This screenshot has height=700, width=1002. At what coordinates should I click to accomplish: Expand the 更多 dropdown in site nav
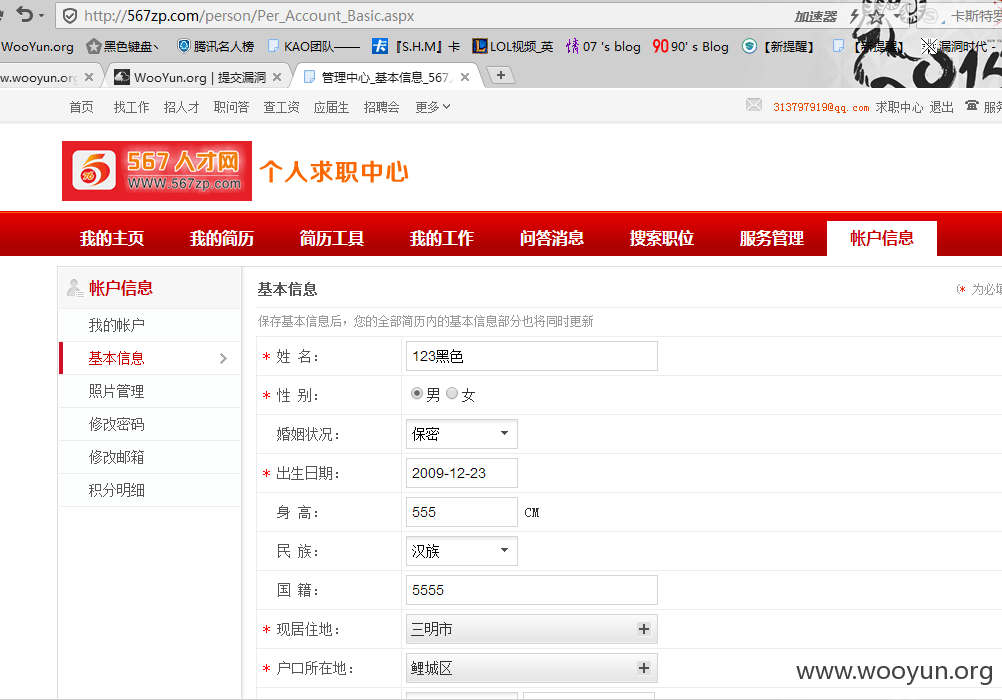(x=433, y=107)
